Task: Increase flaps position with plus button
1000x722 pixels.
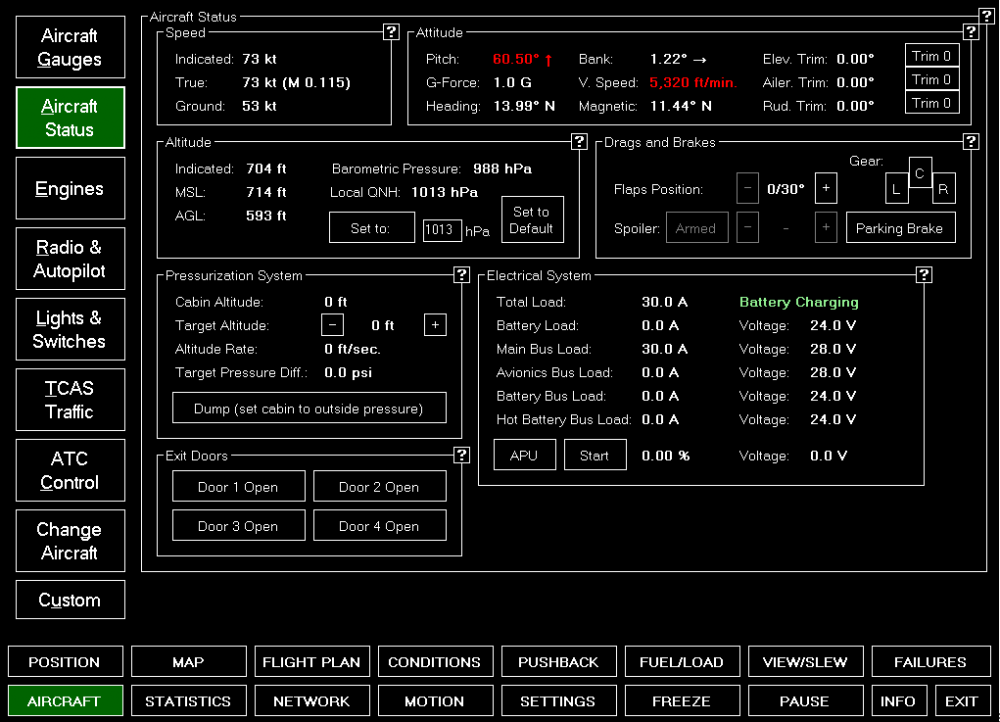Action: (x=825, y=188)
